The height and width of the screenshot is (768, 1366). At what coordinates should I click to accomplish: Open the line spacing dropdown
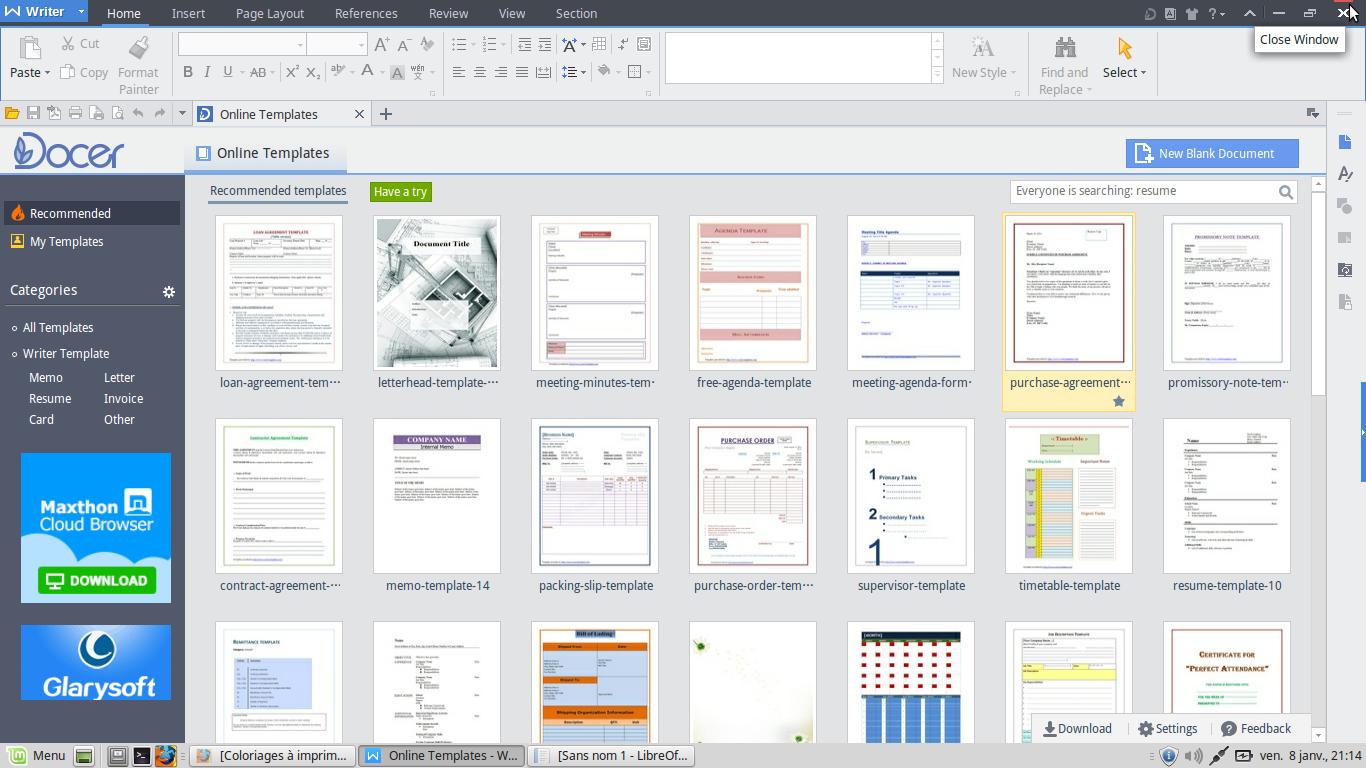[583, 72]
